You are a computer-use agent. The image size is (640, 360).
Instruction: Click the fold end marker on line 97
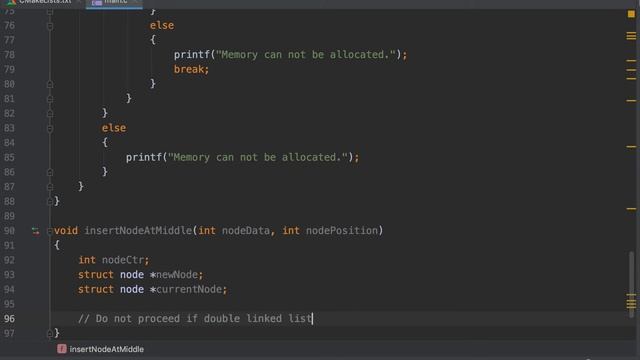(50, 333)
